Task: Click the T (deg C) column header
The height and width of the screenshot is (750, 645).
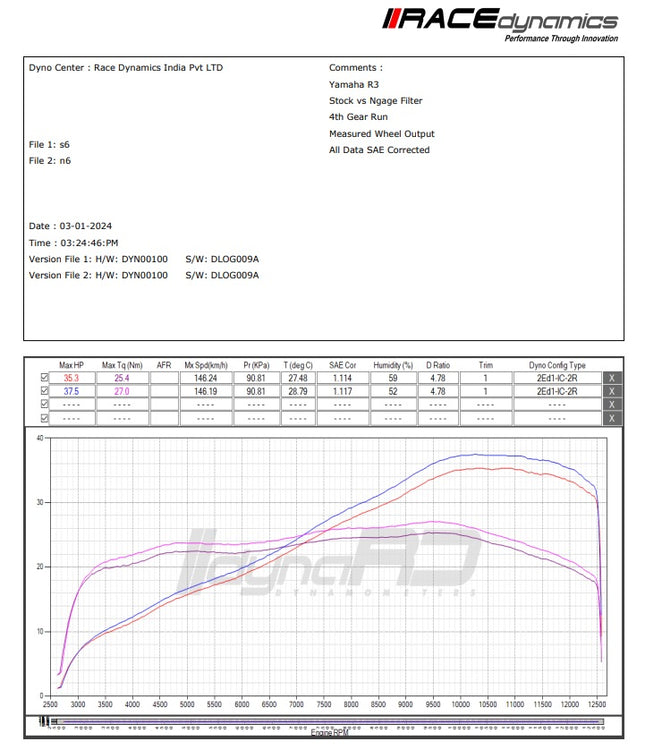Action: pyautogui.click(x=298, y=365)
